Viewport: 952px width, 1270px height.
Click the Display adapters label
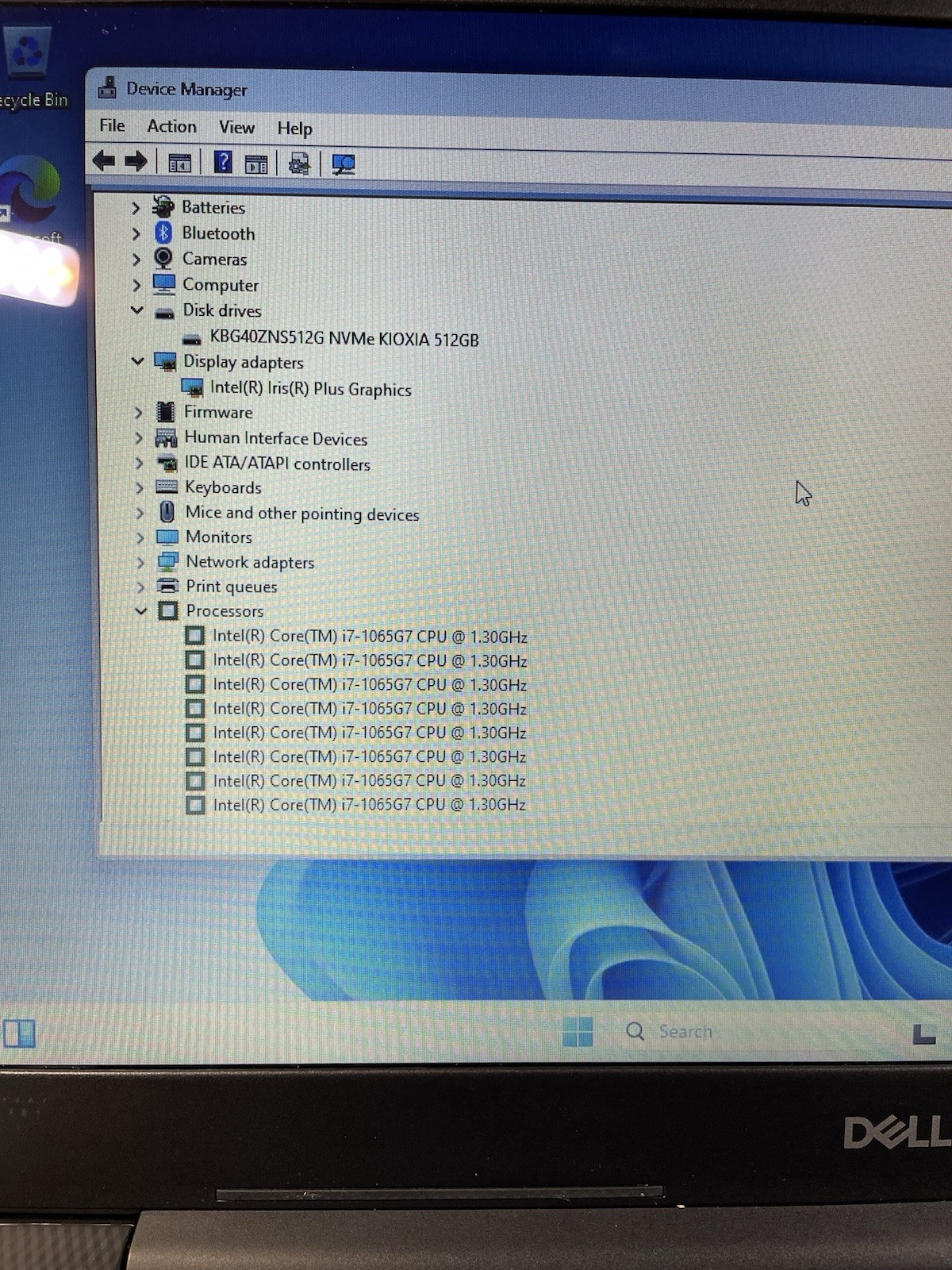click(x=244, y=362)
